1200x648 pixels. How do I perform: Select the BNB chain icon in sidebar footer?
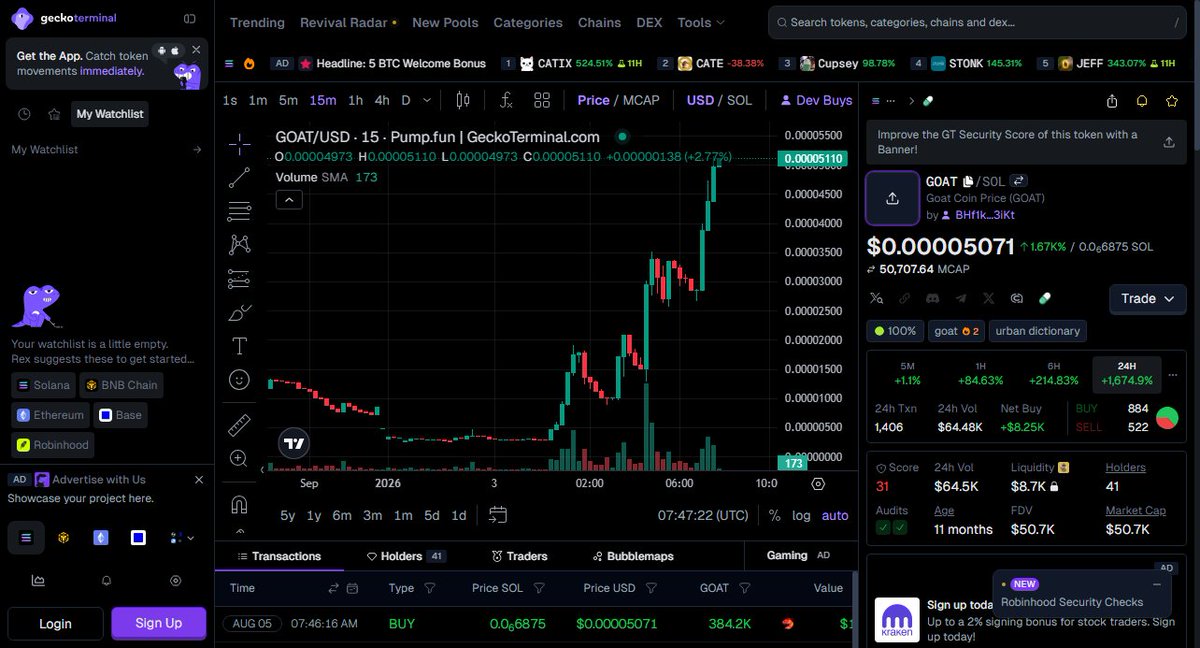pyautogui.click(x=63, y=537)
